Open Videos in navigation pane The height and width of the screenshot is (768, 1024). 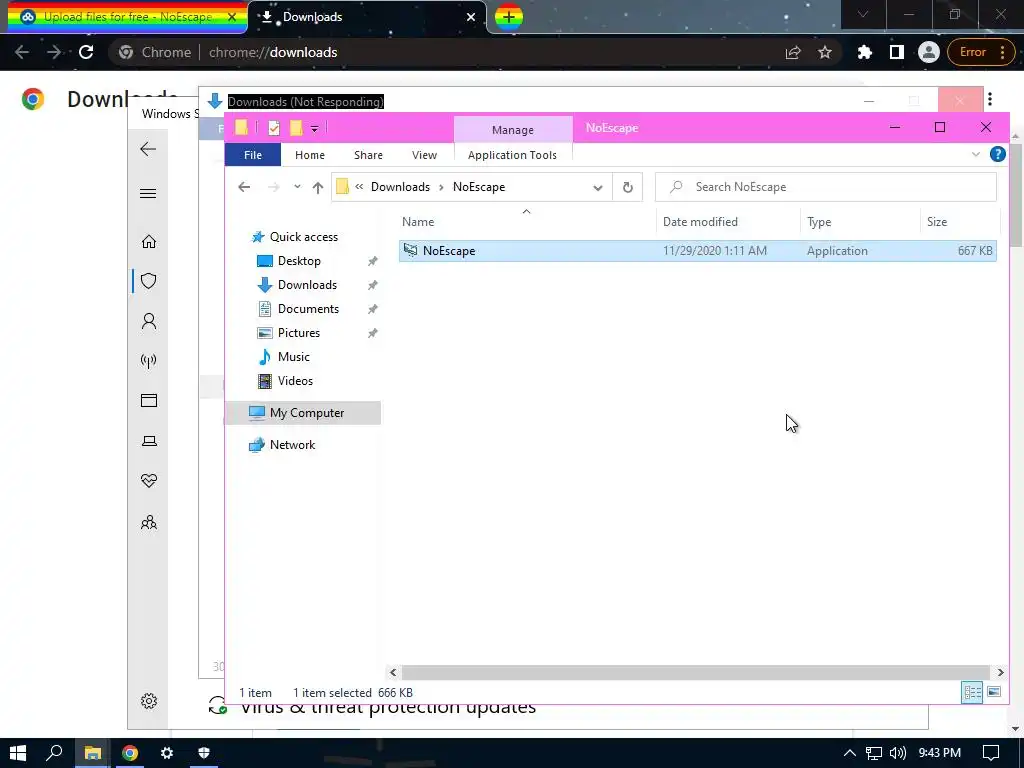[295, 381]
